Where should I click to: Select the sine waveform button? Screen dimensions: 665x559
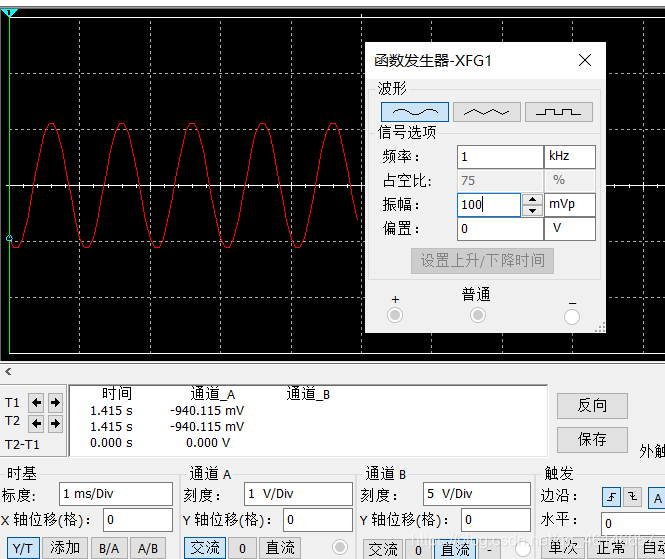pyautogui.click(x=415, y=112)
